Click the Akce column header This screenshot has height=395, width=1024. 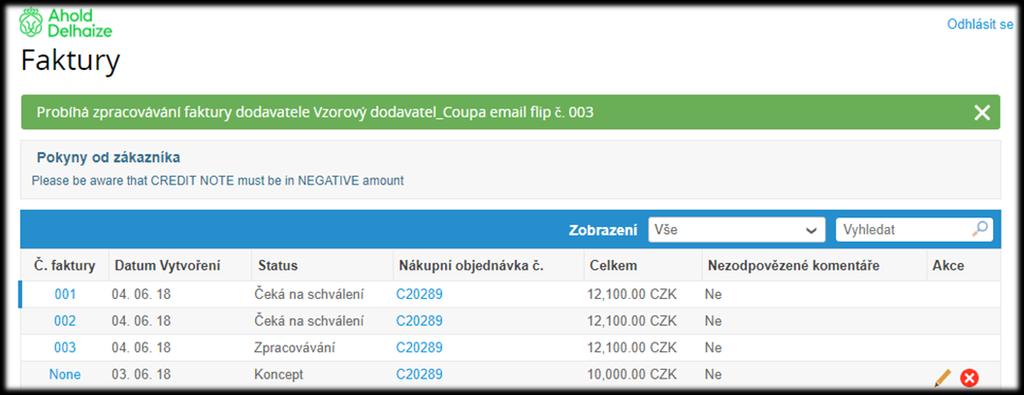[948, 266]
